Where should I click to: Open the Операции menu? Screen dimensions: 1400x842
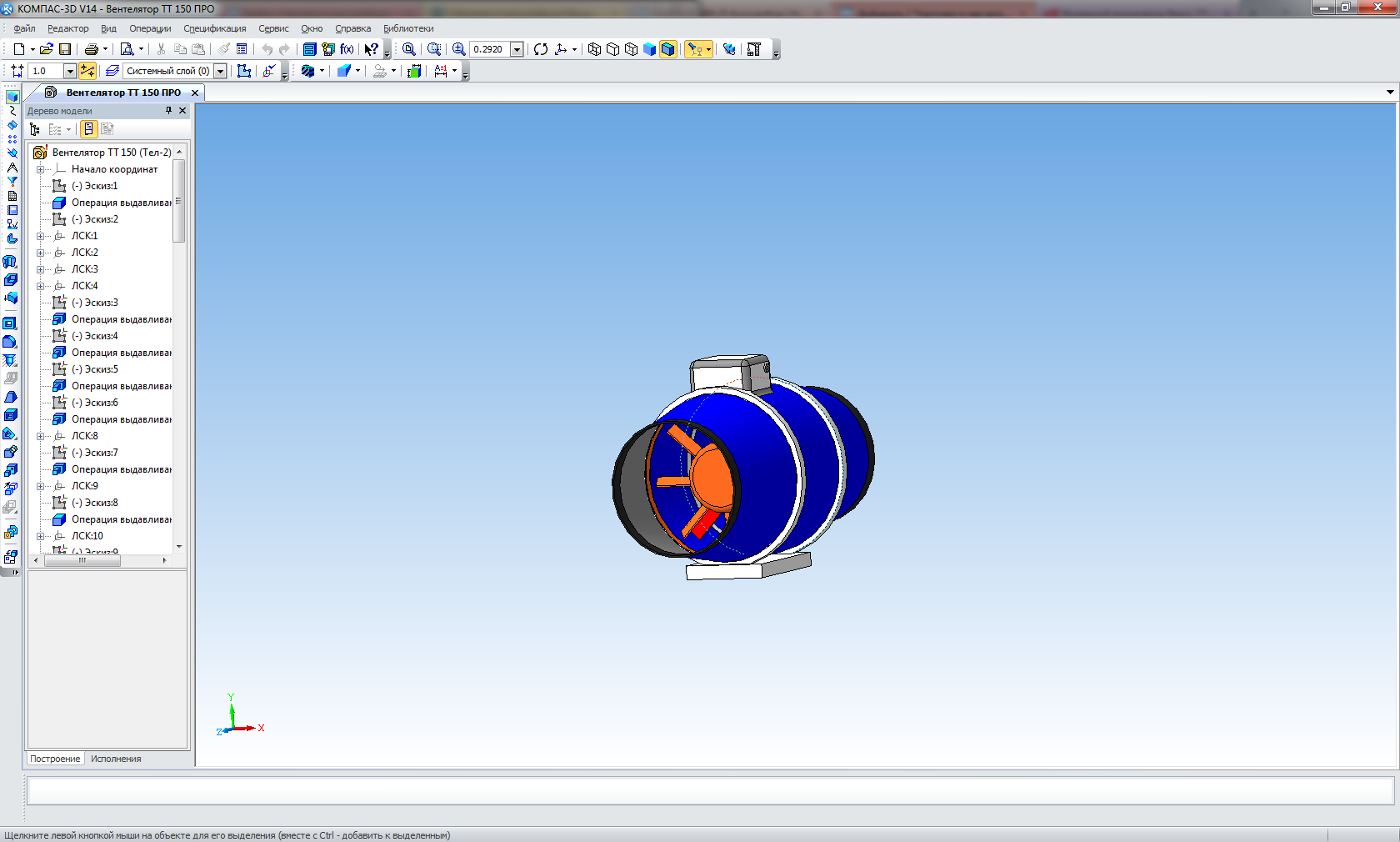[150, 28]
